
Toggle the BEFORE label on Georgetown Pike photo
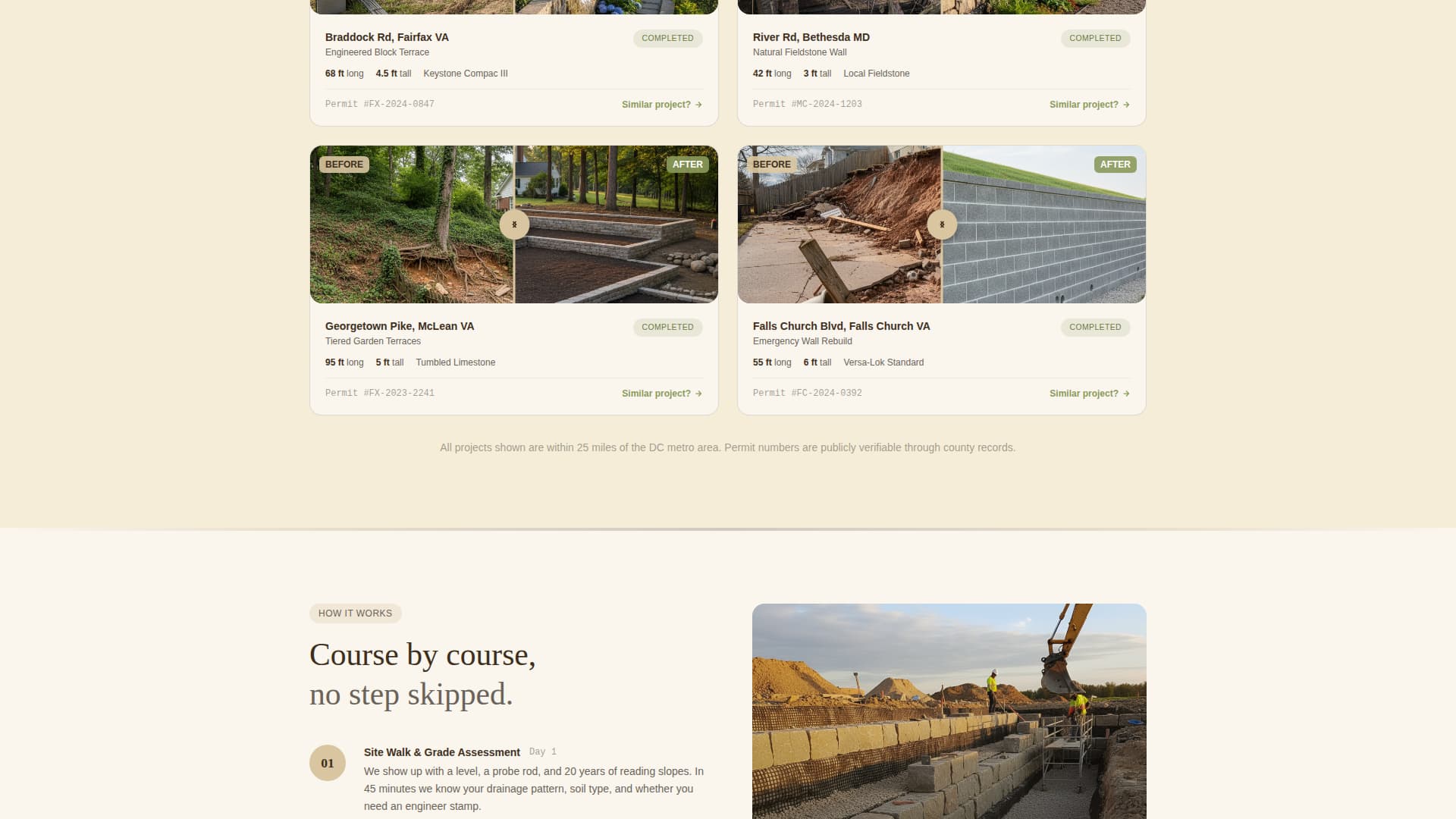tap(344, 165)
